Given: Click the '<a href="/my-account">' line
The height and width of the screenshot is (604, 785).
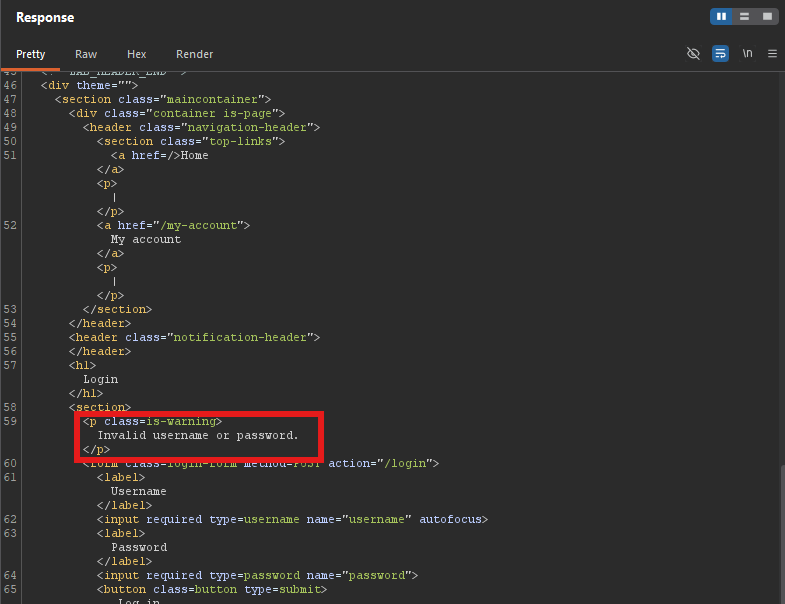Looking at the screenshot, I should pyautogui.click(x=173, y=225).
